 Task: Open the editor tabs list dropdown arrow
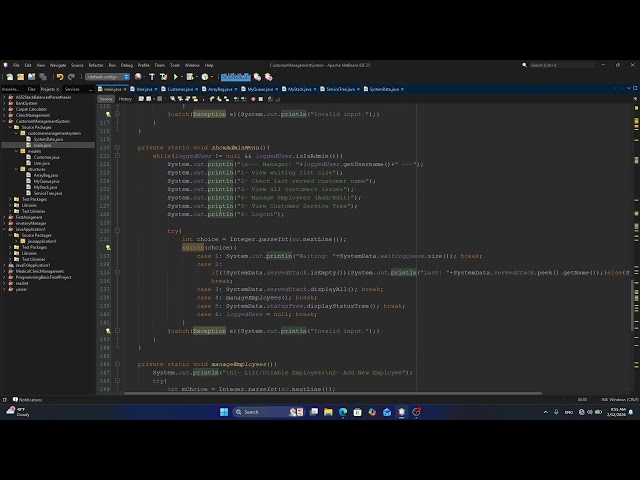click(629, 88)
